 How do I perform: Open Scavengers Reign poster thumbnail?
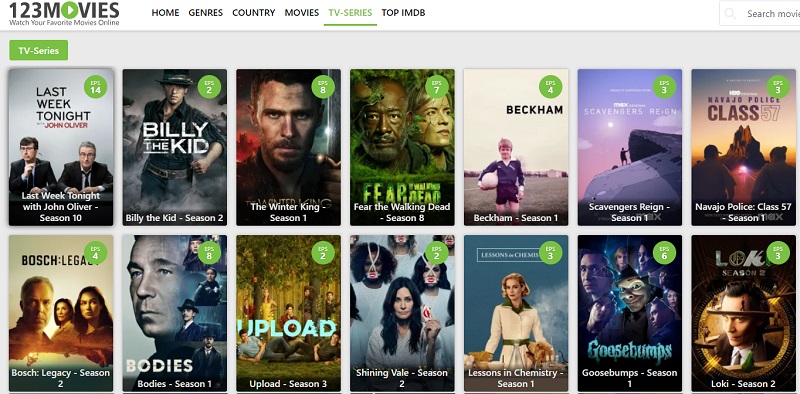(x=630, y=147)
